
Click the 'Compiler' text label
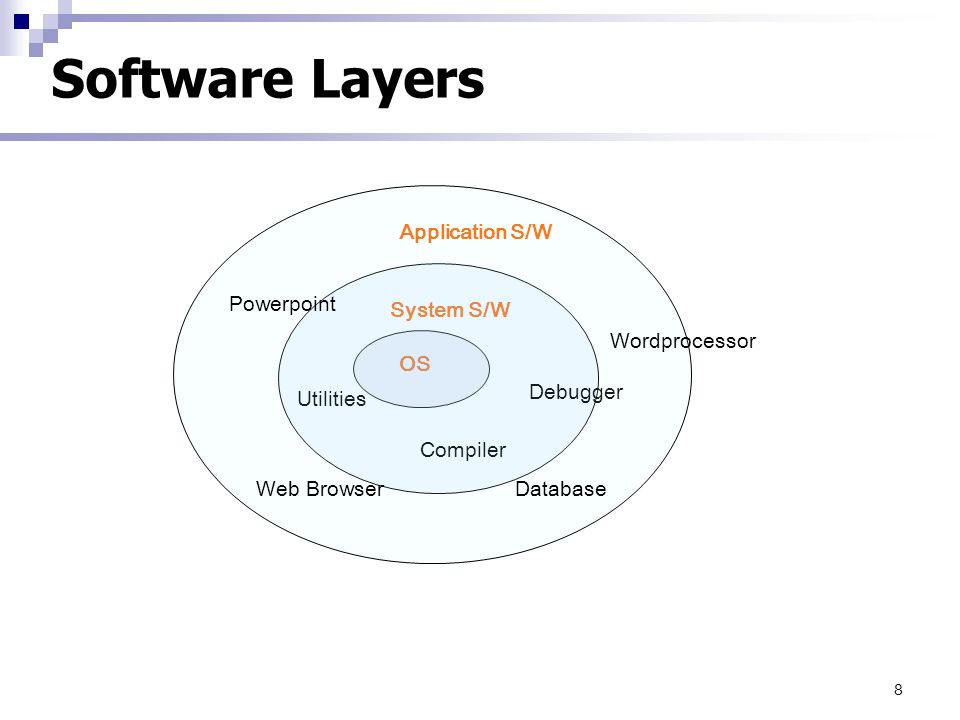click(x=463, y=451)
